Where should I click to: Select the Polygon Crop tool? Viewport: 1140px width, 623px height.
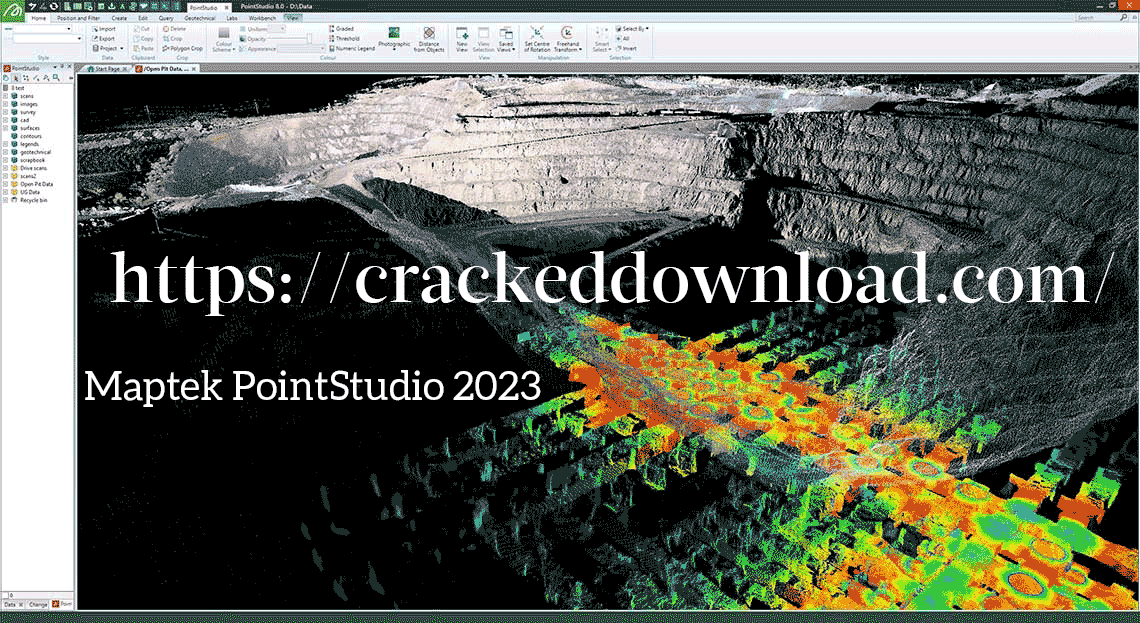183,48
